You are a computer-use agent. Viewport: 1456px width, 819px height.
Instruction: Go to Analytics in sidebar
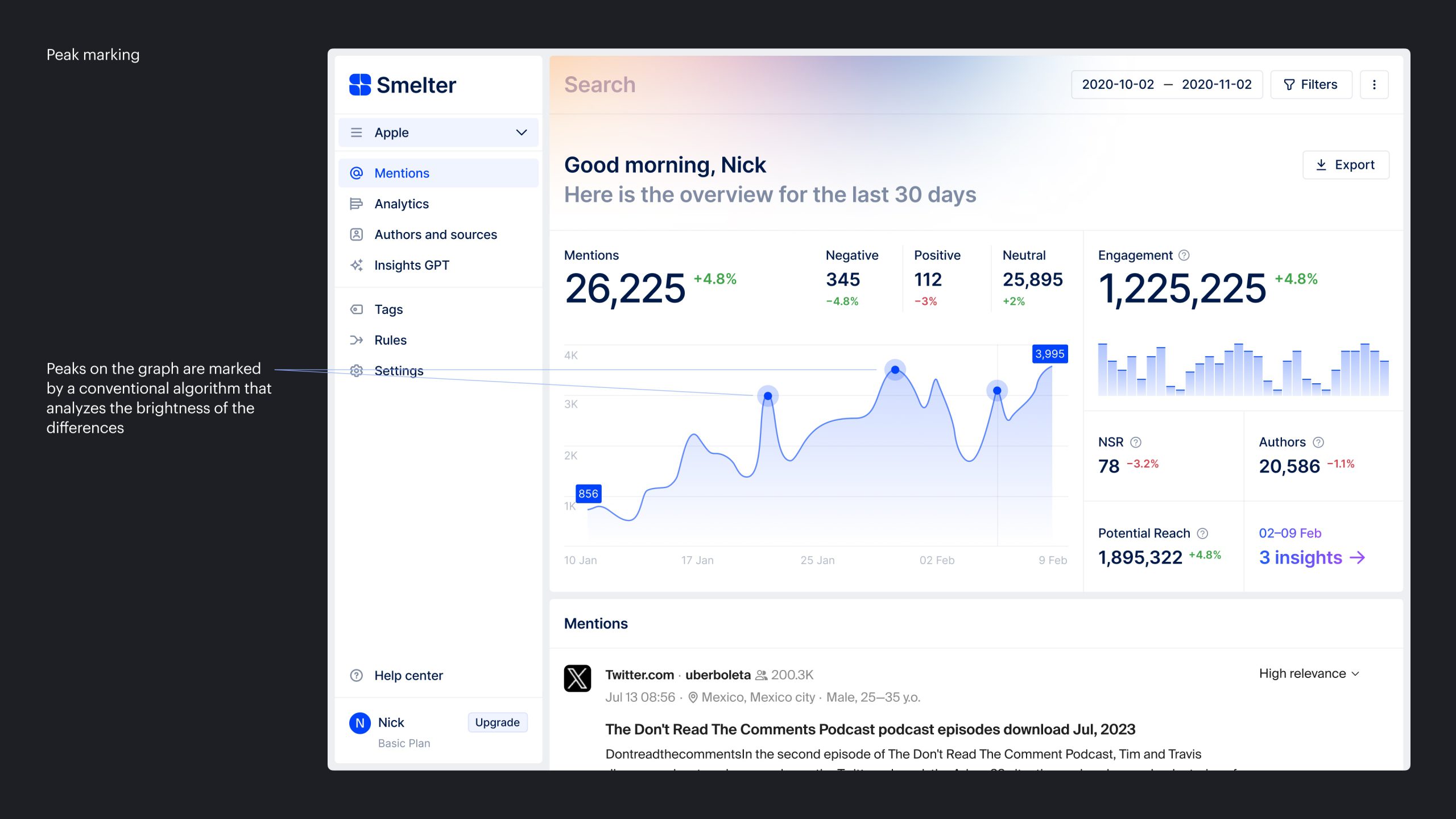(402, 204)
